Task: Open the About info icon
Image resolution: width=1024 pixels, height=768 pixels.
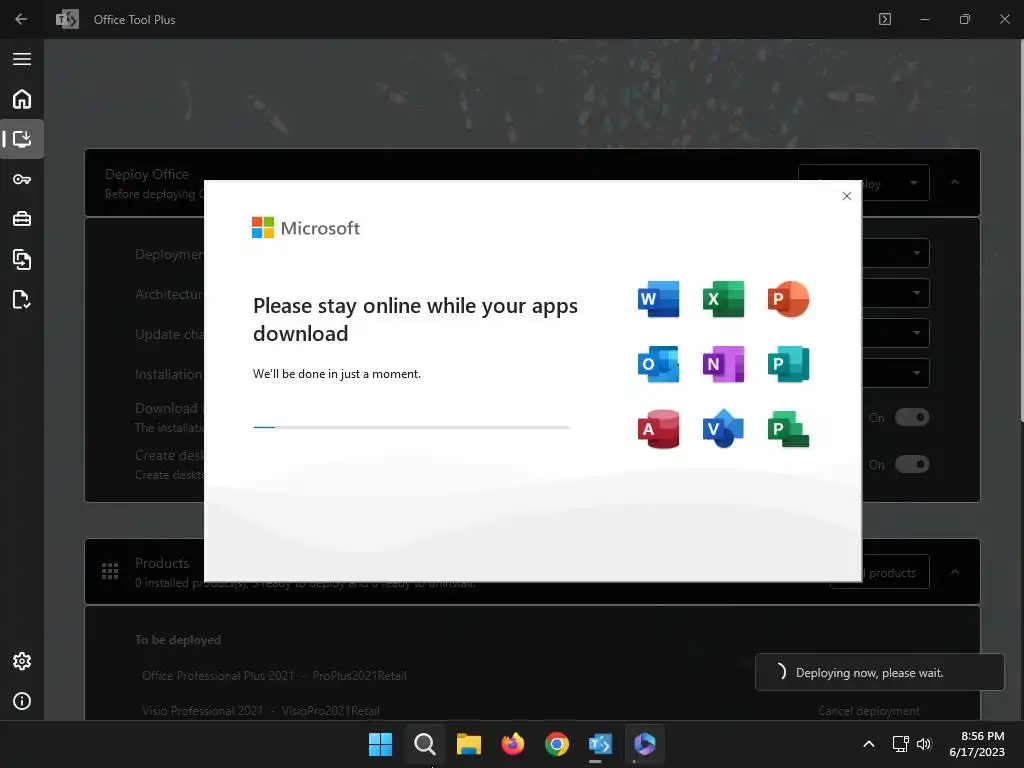Action: pyautogui.click(x=22, y=701)
